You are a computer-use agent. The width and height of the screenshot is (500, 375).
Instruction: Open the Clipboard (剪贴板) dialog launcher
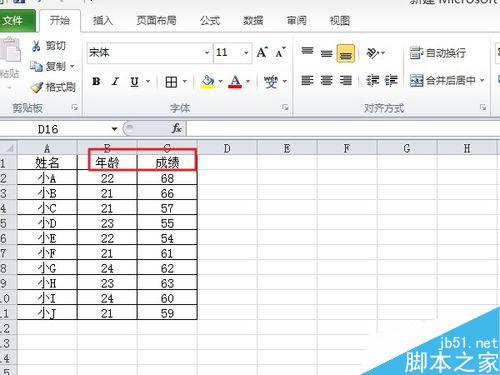point(75,108)
